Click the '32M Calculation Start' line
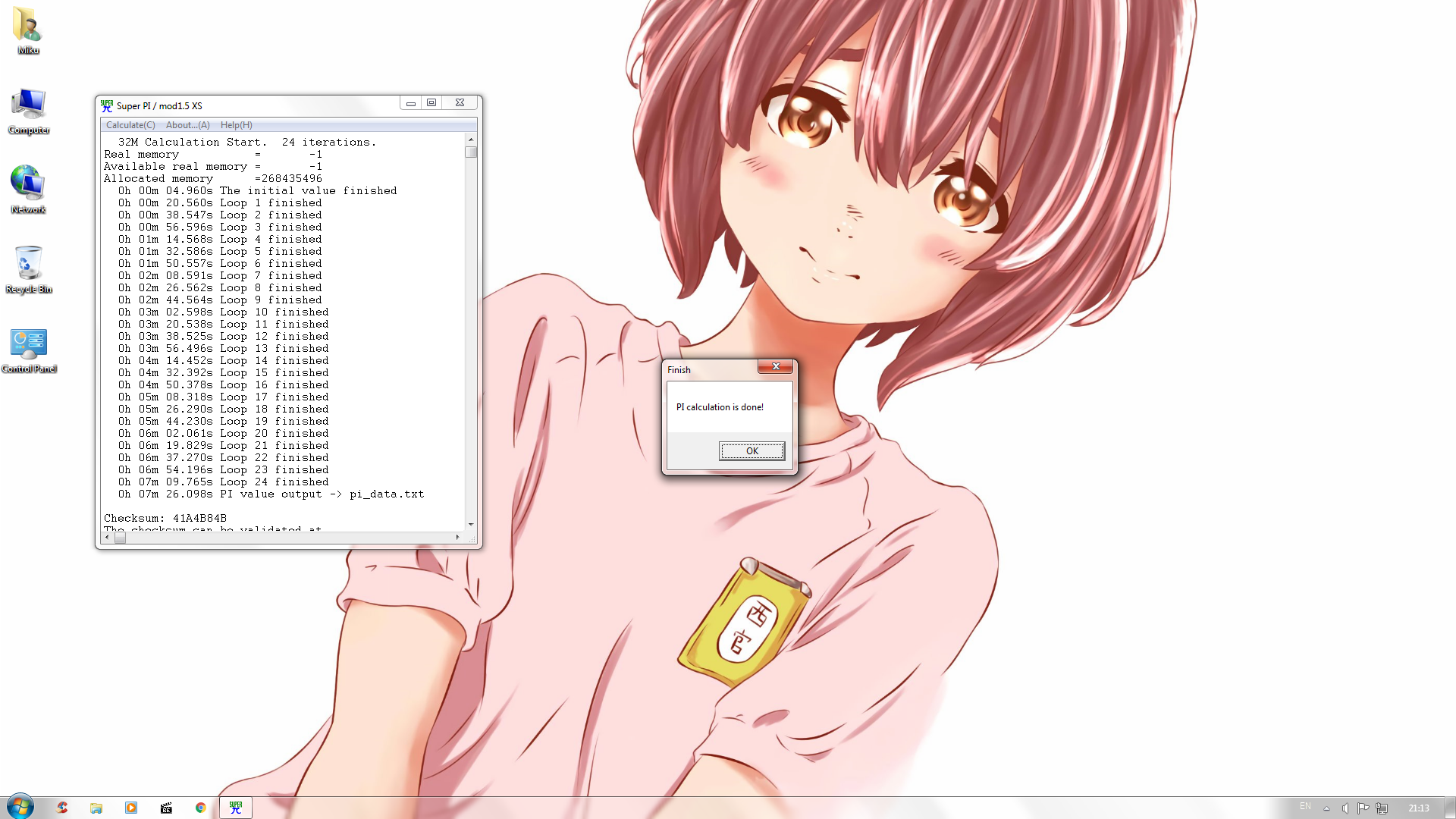This screenshot has height=819, width=1456. [246, 143]
